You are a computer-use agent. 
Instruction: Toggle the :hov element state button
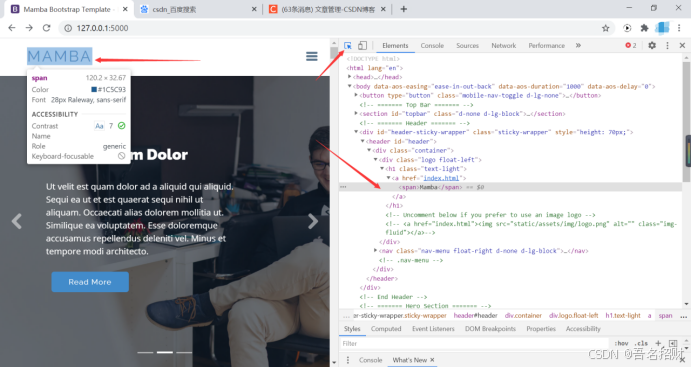(x=621, y=343)
